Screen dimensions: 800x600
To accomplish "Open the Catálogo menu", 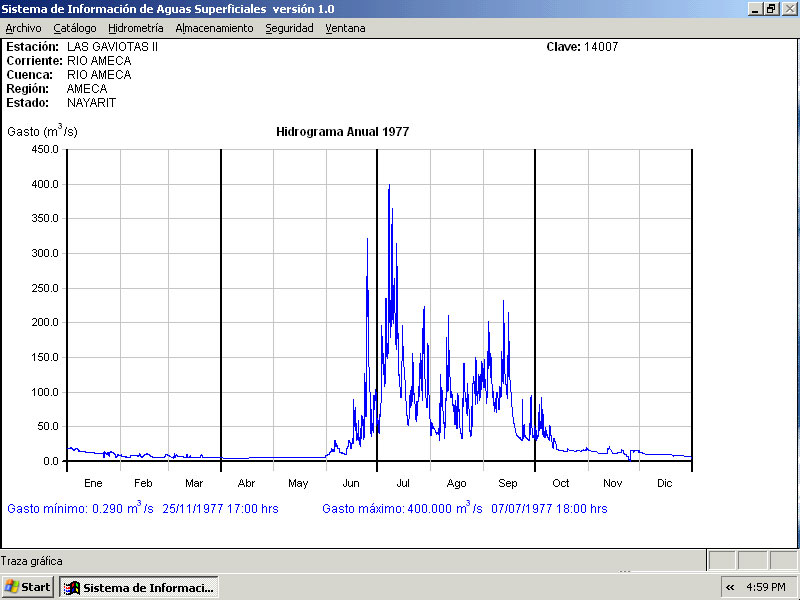I will coord(75,28).
